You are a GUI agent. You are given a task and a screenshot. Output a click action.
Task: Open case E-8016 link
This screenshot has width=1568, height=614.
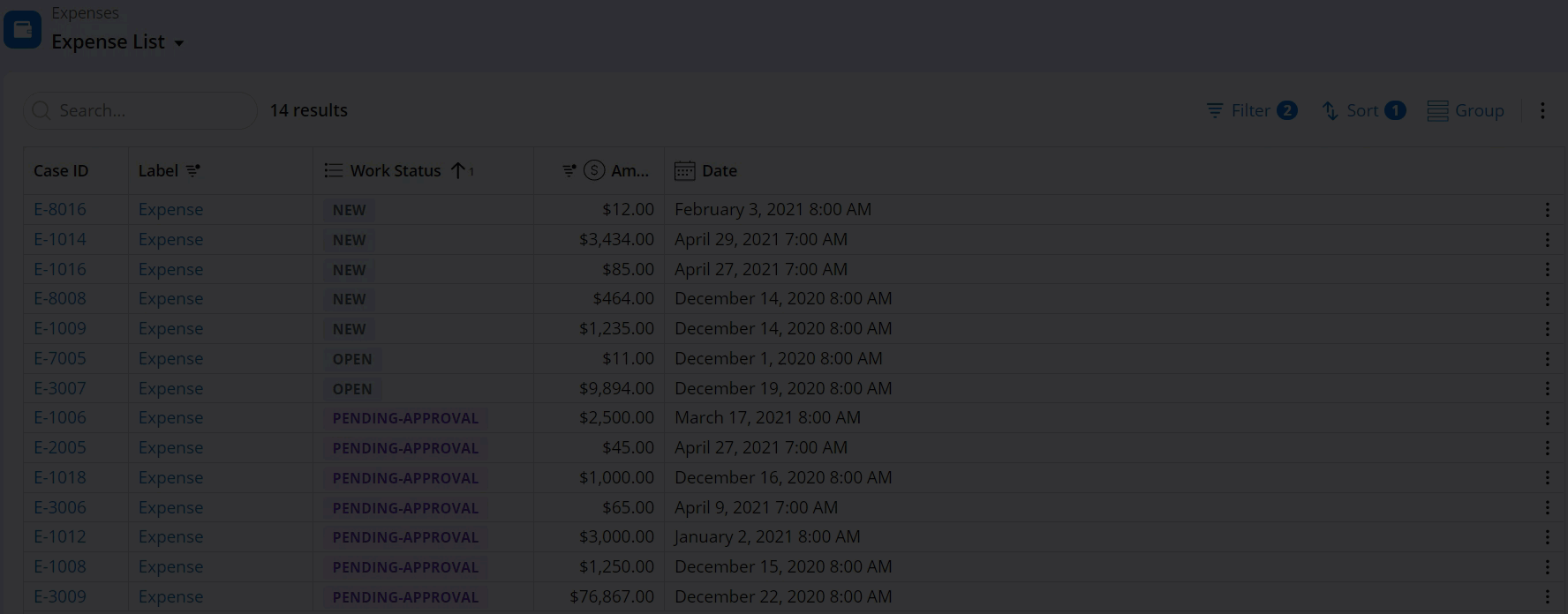(60, 210)
